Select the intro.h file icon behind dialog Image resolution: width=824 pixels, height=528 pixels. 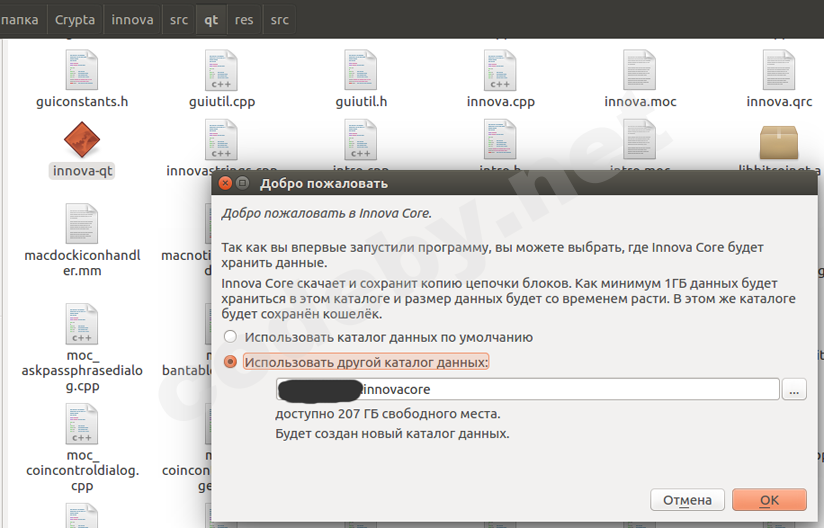pyautogui.click(x=500, y=140)
